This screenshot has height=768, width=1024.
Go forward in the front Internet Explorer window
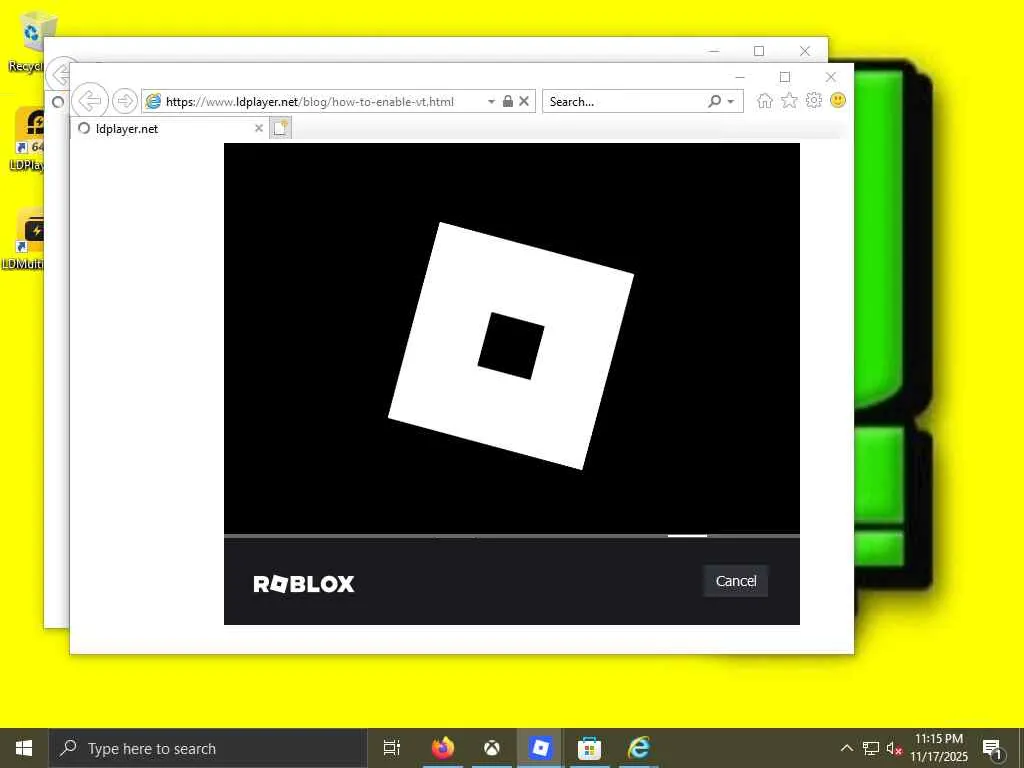[124, 101]
